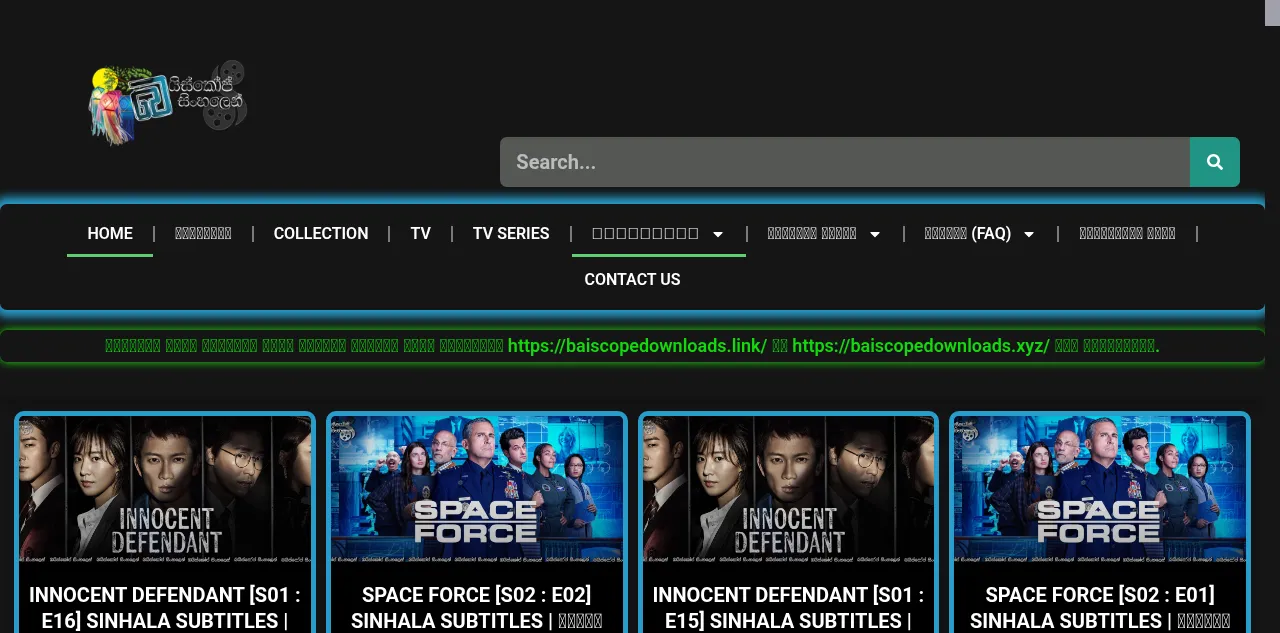Click the magnifier search button
This screenshot has width=1280, height=633.
pos(1215,162)
